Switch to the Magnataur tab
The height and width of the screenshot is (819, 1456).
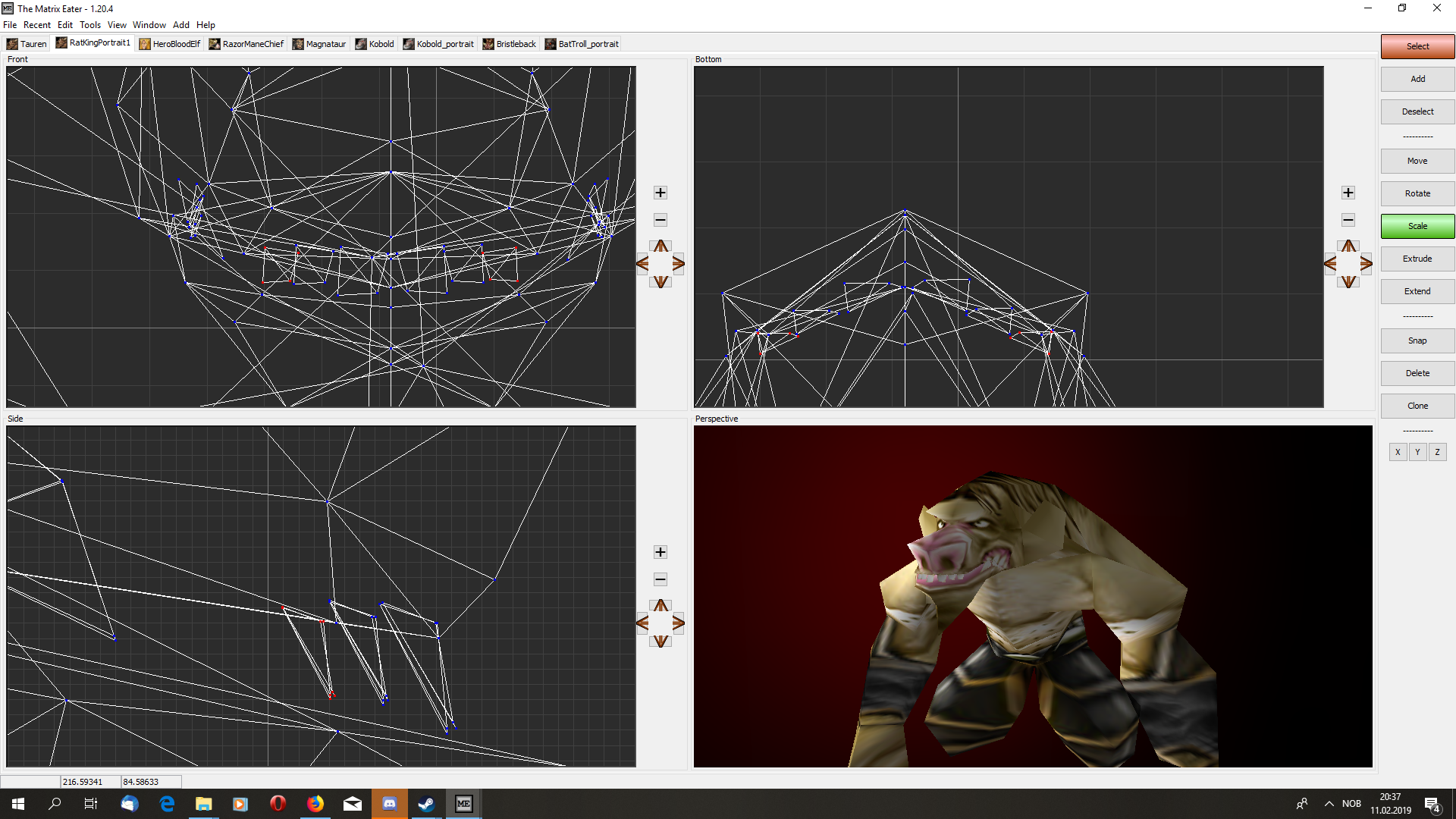(x=319, y=44)
